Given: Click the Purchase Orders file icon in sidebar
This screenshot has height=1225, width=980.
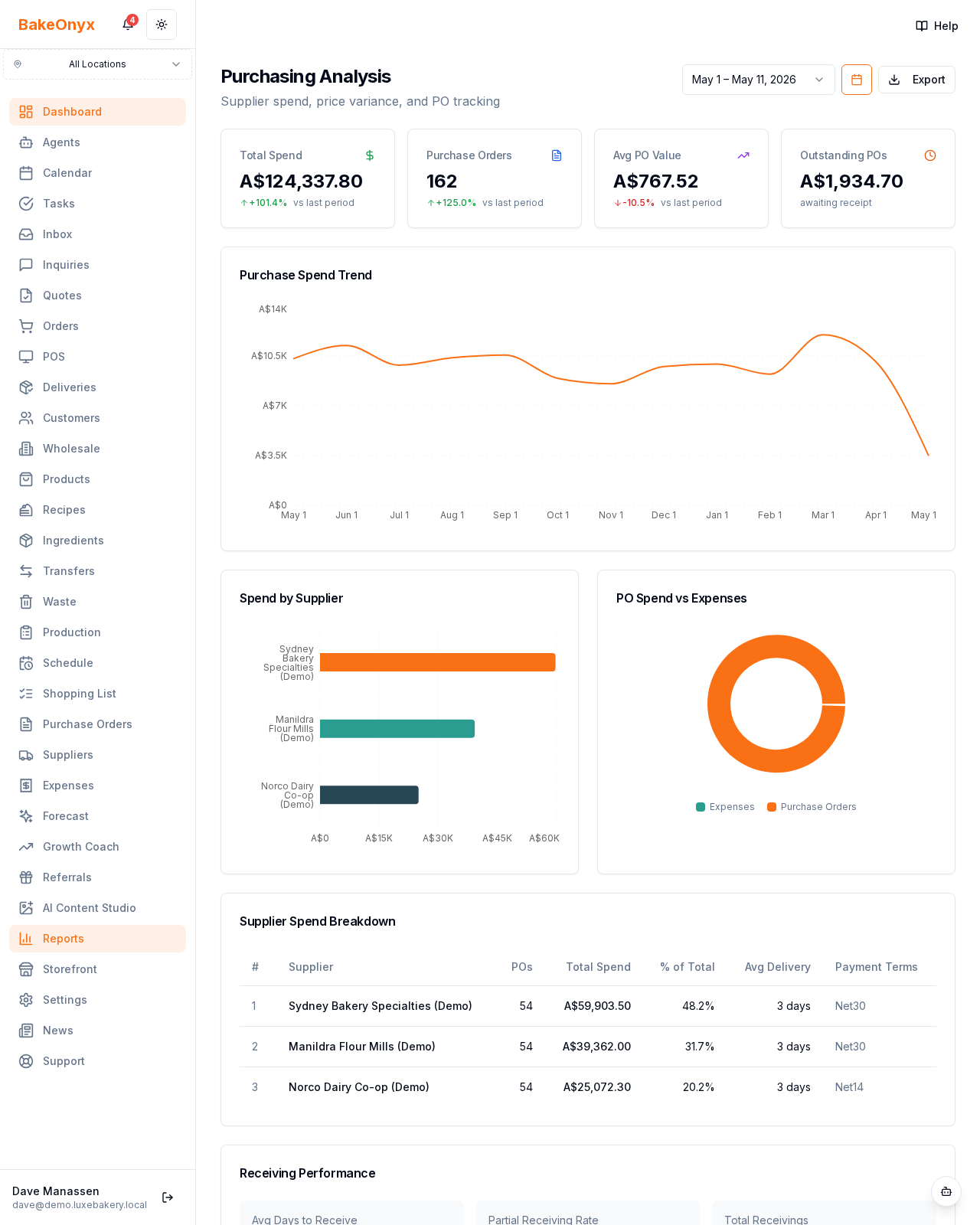Looking at the screenshot, I should point(26,724).
